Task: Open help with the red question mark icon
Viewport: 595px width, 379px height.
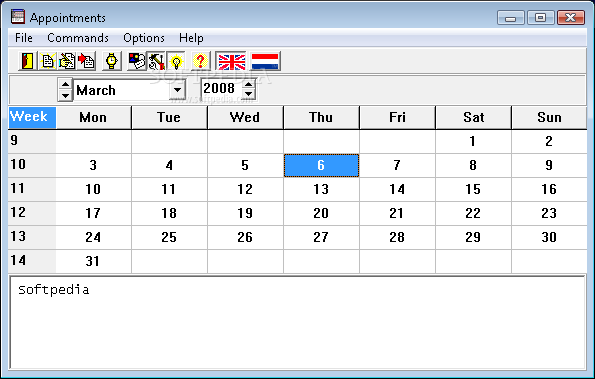Action: click(200, 61)
